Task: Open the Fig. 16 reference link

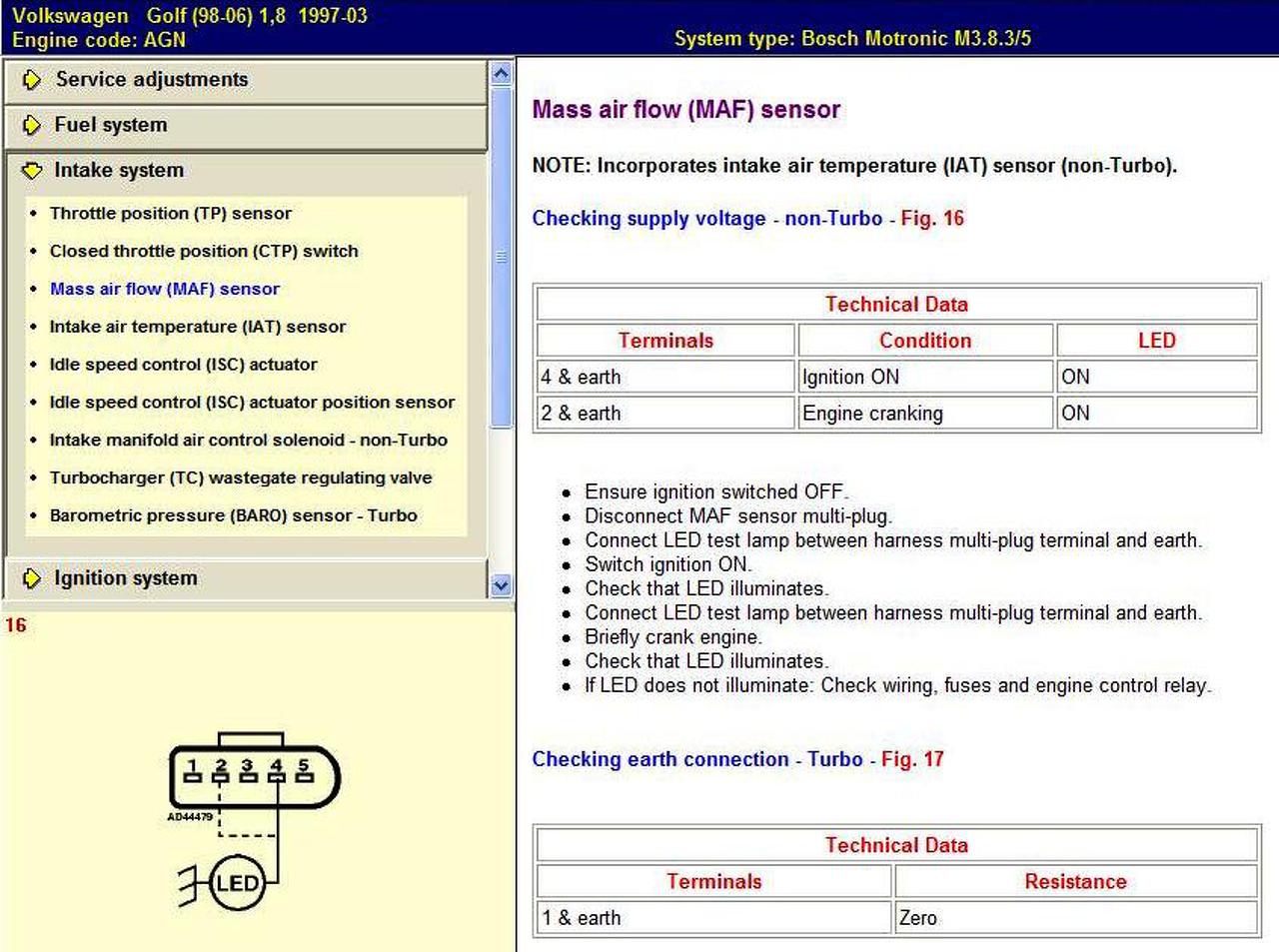Action: pos(932,219)
